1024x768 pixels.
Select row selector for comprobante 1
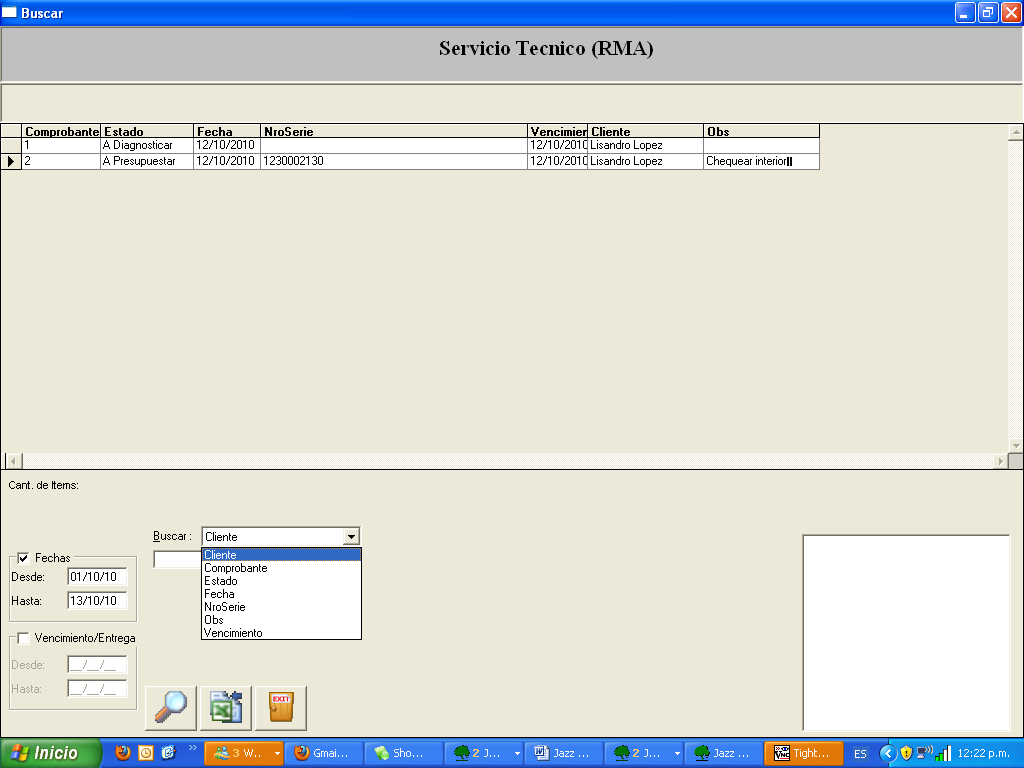11,145
